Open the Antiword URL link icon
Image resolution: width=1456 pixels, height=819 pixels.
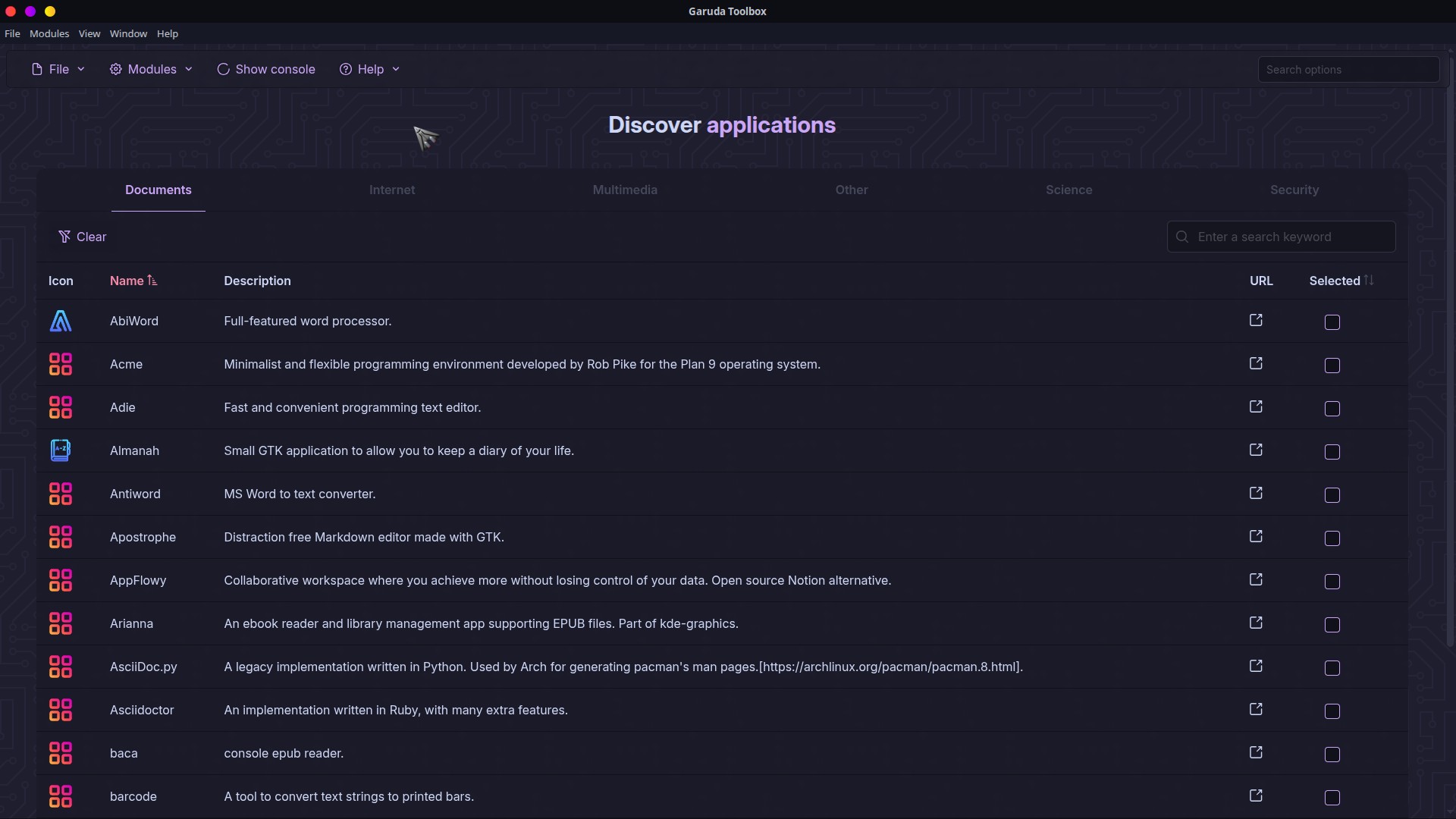1256,493
